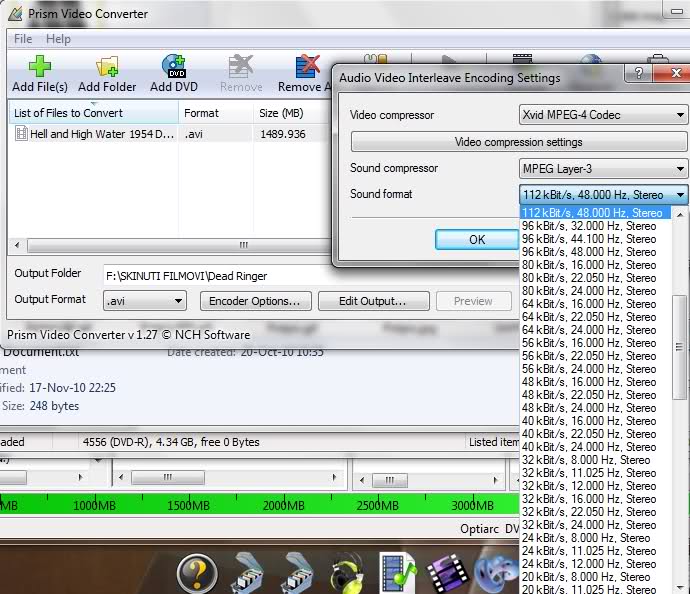Select 32 kBit/s, 11.025 Hz, Stereo

click(595, 473)
